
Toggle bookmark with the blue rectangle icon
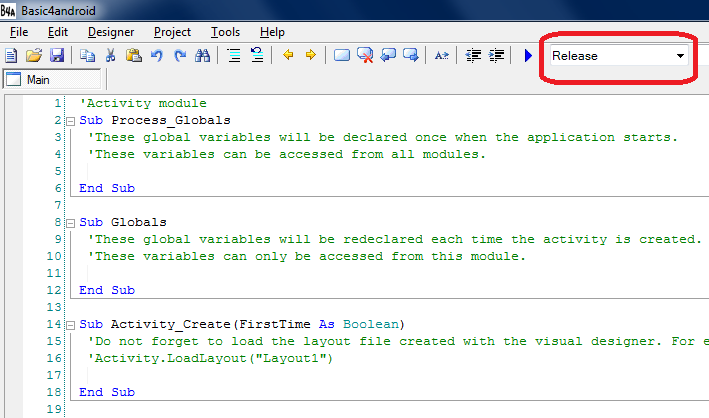click(x=342, y=56)
